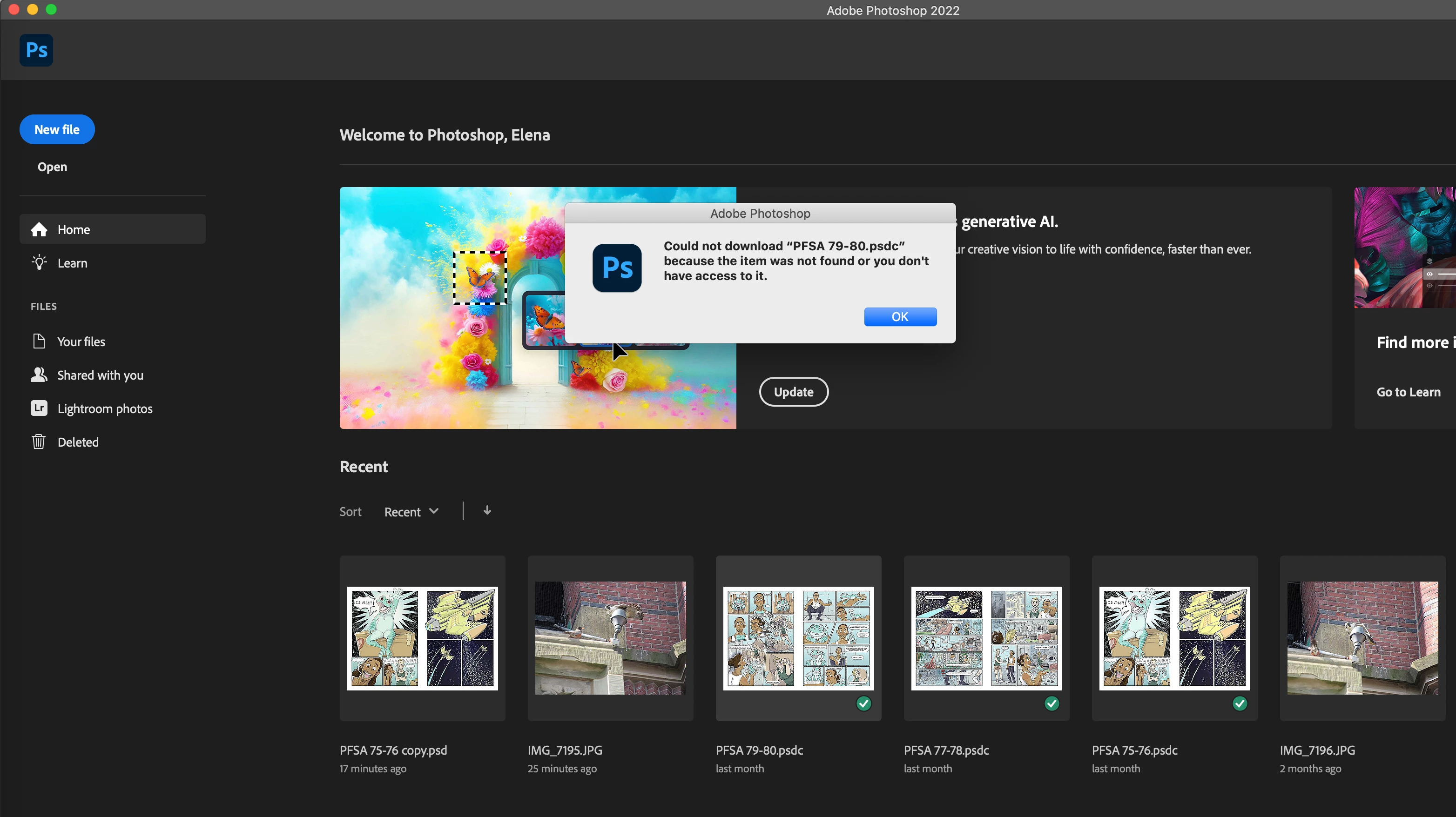Click the New file button
Screen dimensions: 1456x817
57,129
